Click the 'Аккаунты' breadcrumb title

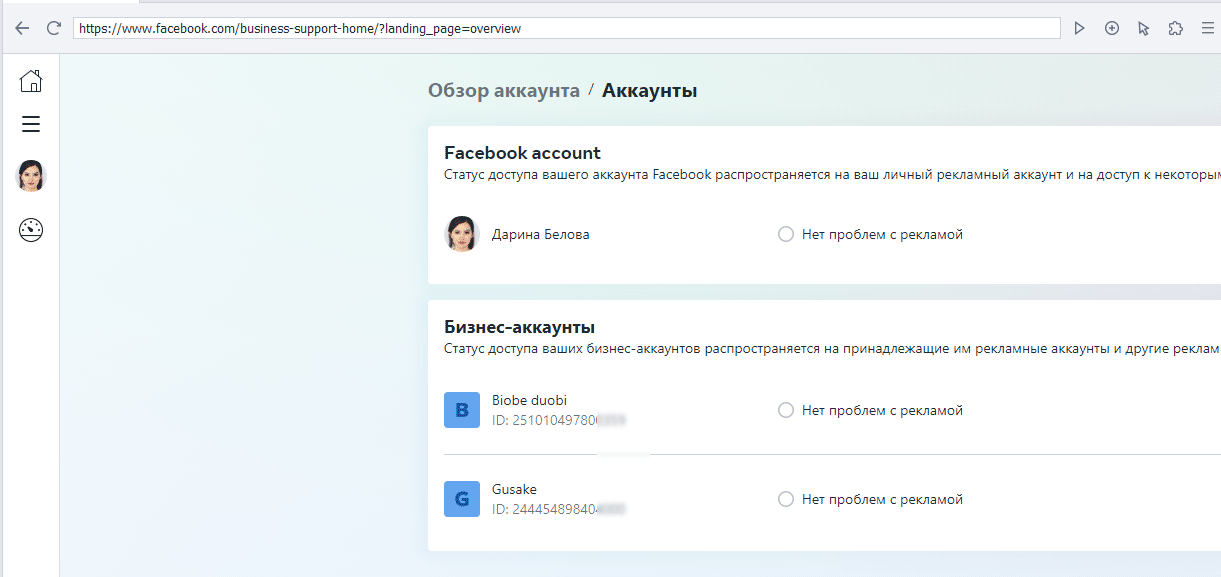tap(650, 91)
